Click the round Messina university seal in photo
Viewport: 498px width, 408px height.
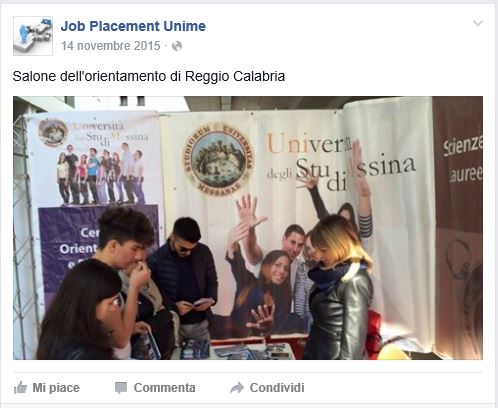(x=218, y=159)
